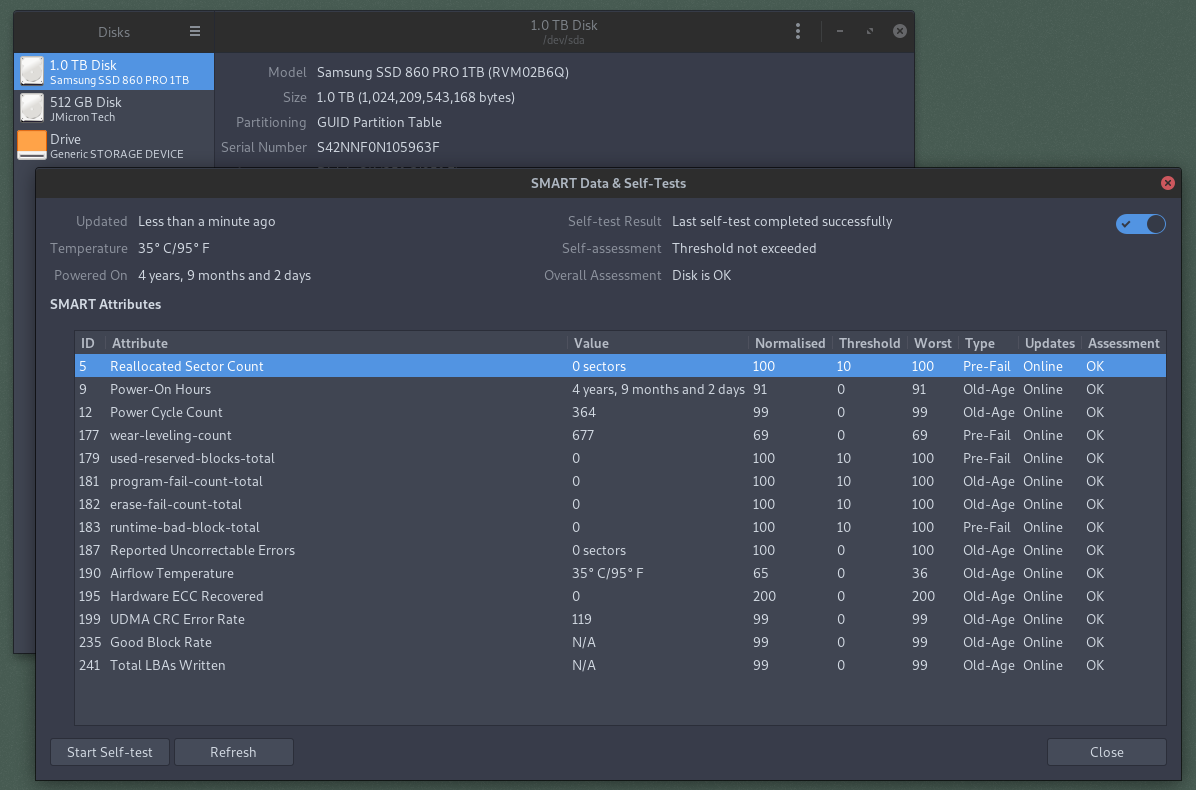Select the Total LBAs Written row

tap(620, 665)
